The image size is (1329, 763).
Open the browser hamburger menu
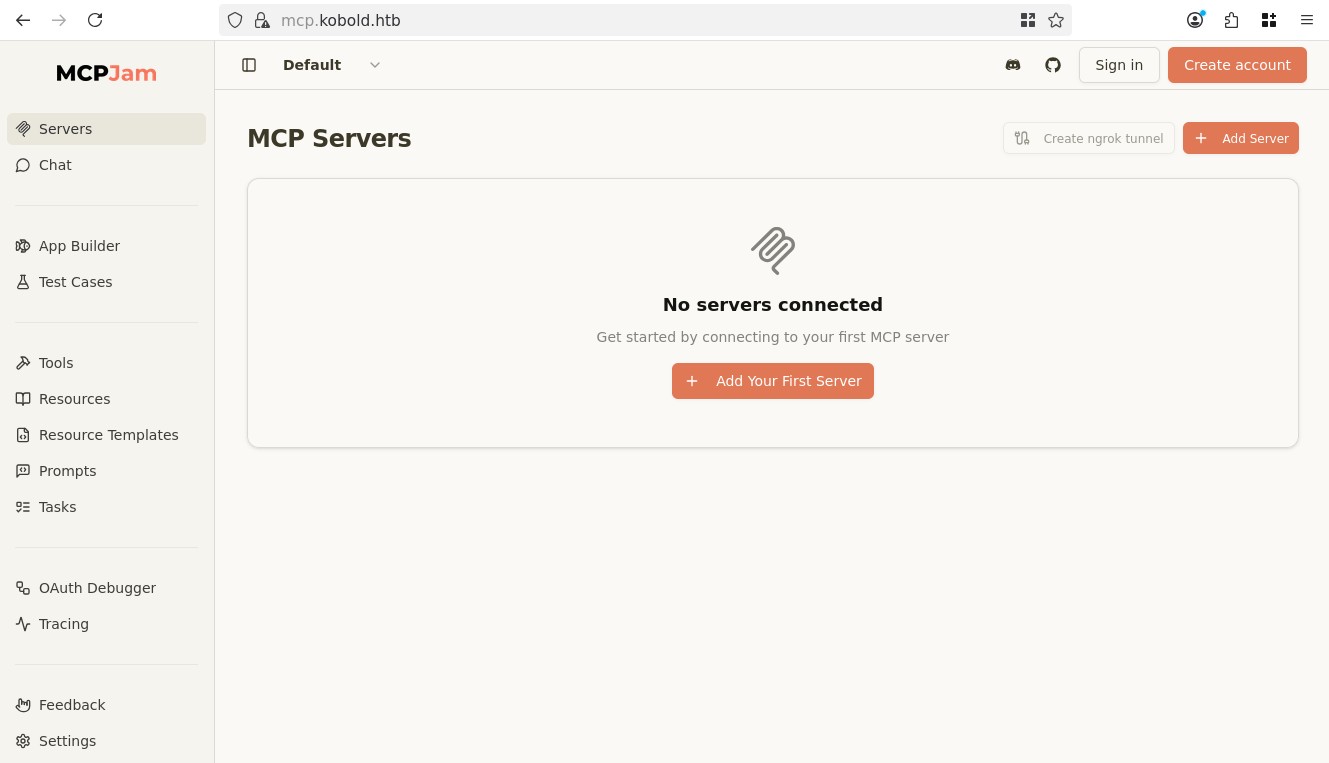1307,20
